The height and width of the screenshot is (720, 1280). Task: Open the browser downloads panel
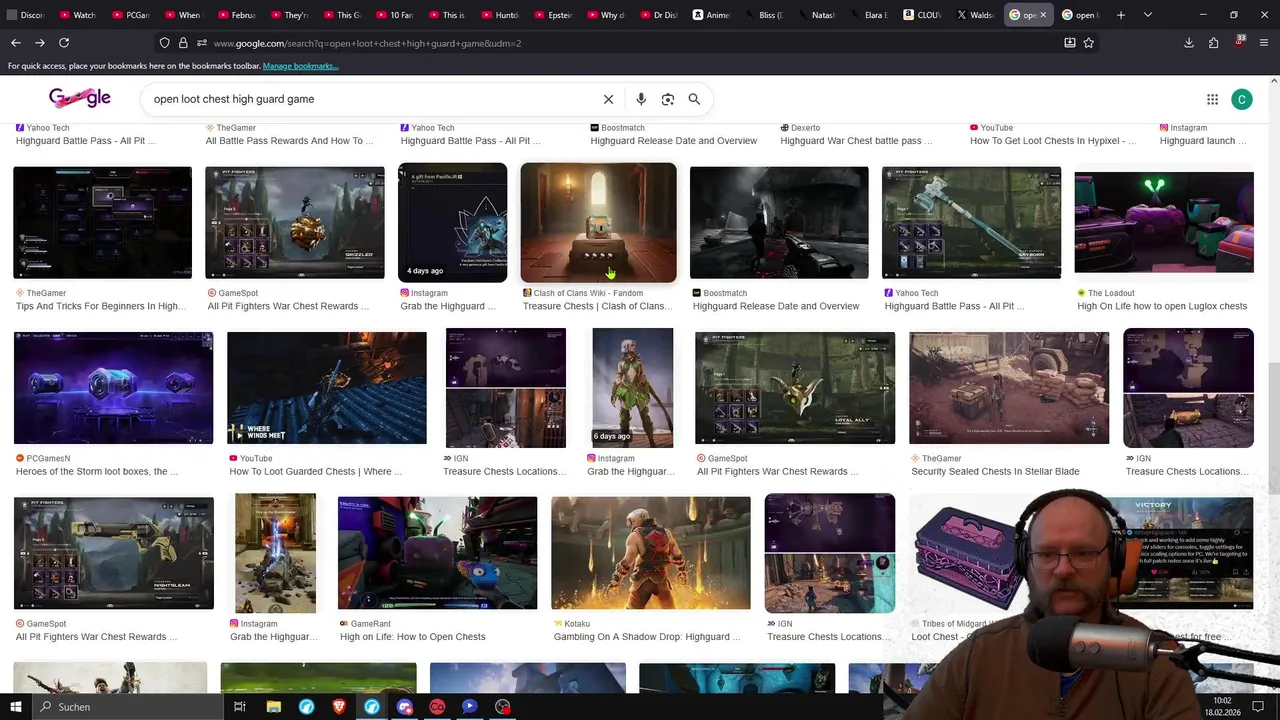[1189, 43]
